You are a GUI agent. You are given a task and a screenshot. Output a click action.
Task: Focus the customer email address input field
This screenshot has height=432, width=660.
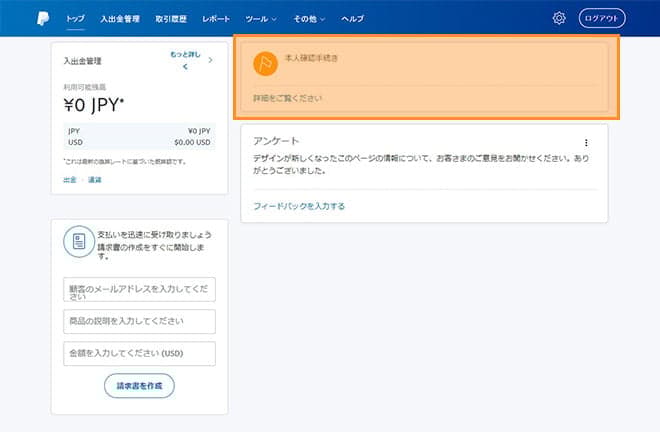coord(138,289)
